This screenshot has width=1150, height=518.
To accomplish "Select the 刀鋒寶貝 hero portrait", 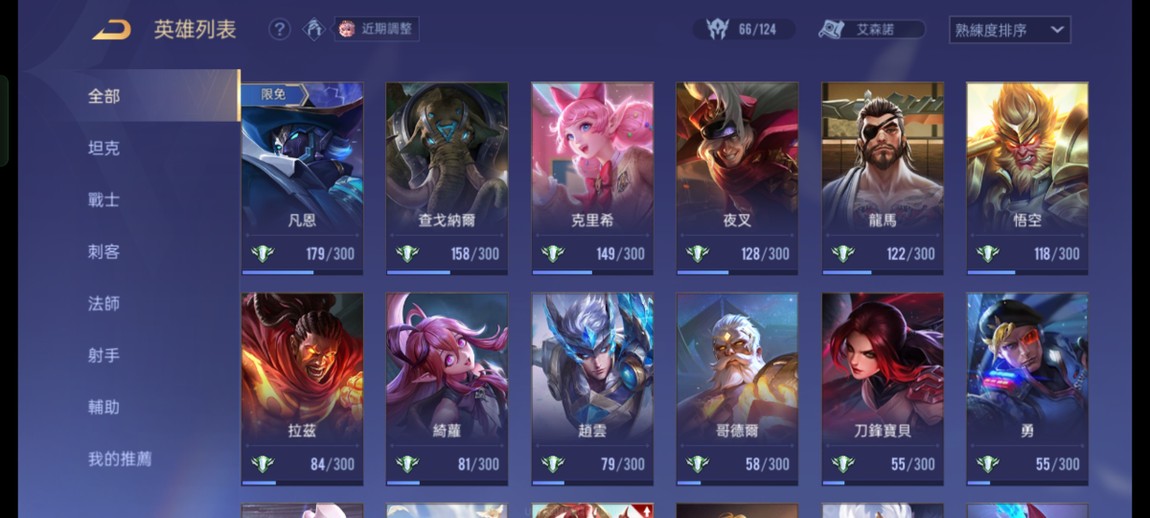I will pyautogui.click(x=882, y=367).
